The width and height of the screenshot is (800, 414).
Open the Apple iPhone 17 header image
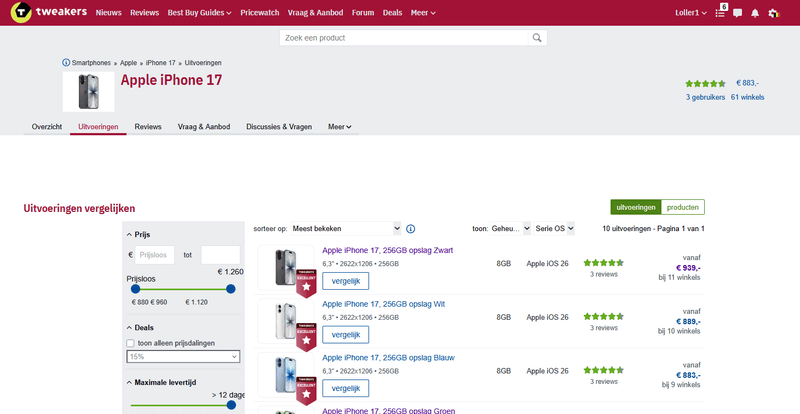(89, 91)
